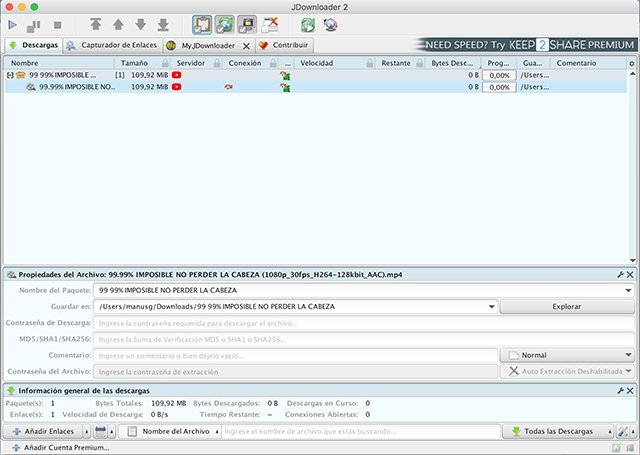
Task: Open bottom-right settings tools icon
Action: tap(622, 431)
